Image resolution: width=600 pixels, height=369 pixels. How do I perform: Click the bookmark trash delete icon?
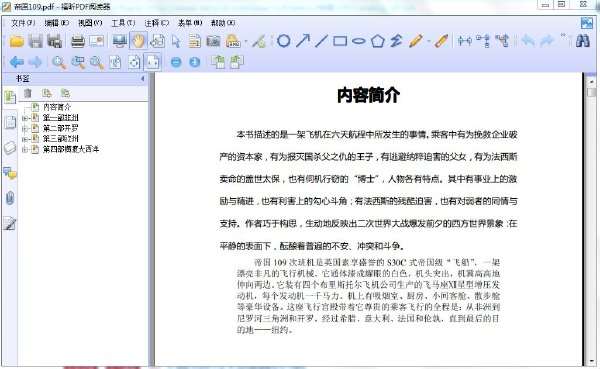click(x=28, y=93)
